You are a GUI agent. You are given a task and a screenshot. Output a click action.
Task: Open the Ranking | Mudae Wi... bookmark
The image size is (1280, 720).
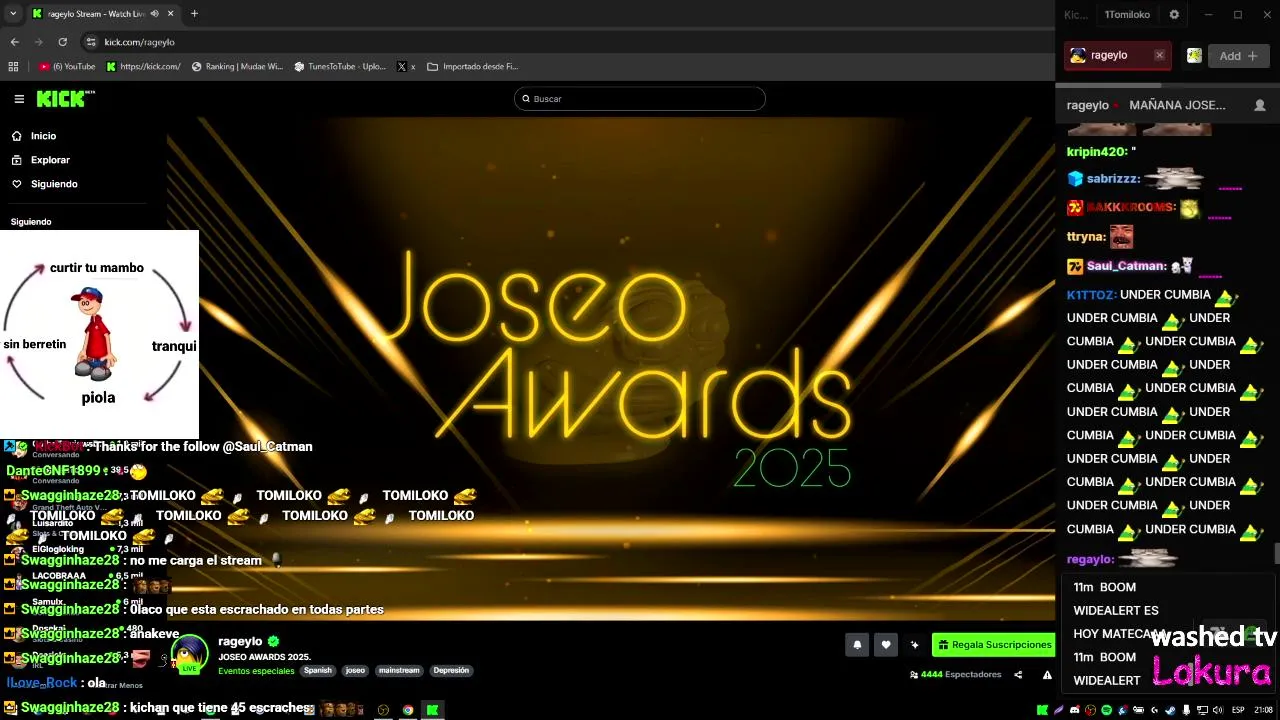[237, 67]
